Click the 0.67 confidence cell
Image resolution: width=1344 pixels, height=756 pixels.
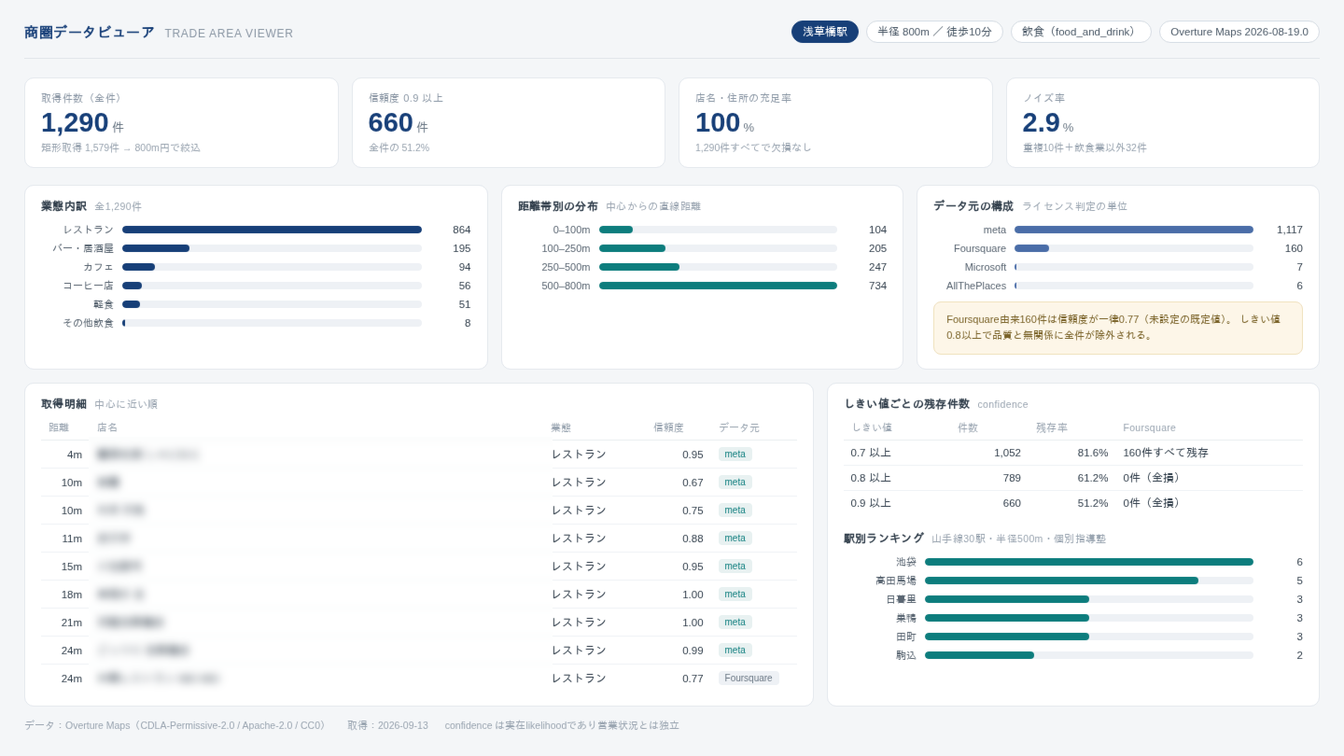(692, 482)
